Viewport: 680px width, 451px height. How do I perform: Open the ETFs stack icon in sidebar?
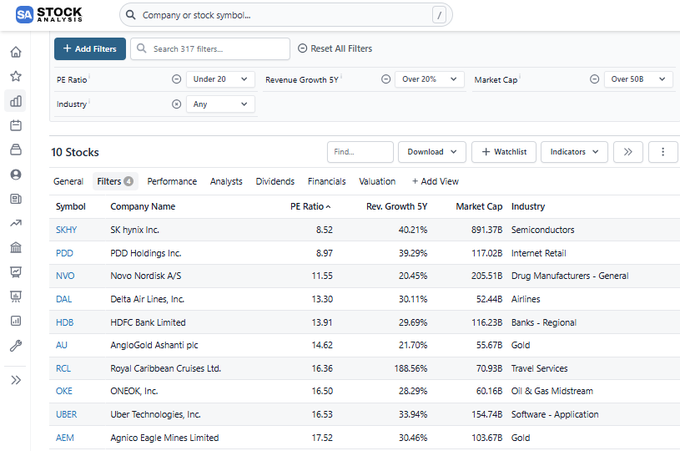pos(16,150)
